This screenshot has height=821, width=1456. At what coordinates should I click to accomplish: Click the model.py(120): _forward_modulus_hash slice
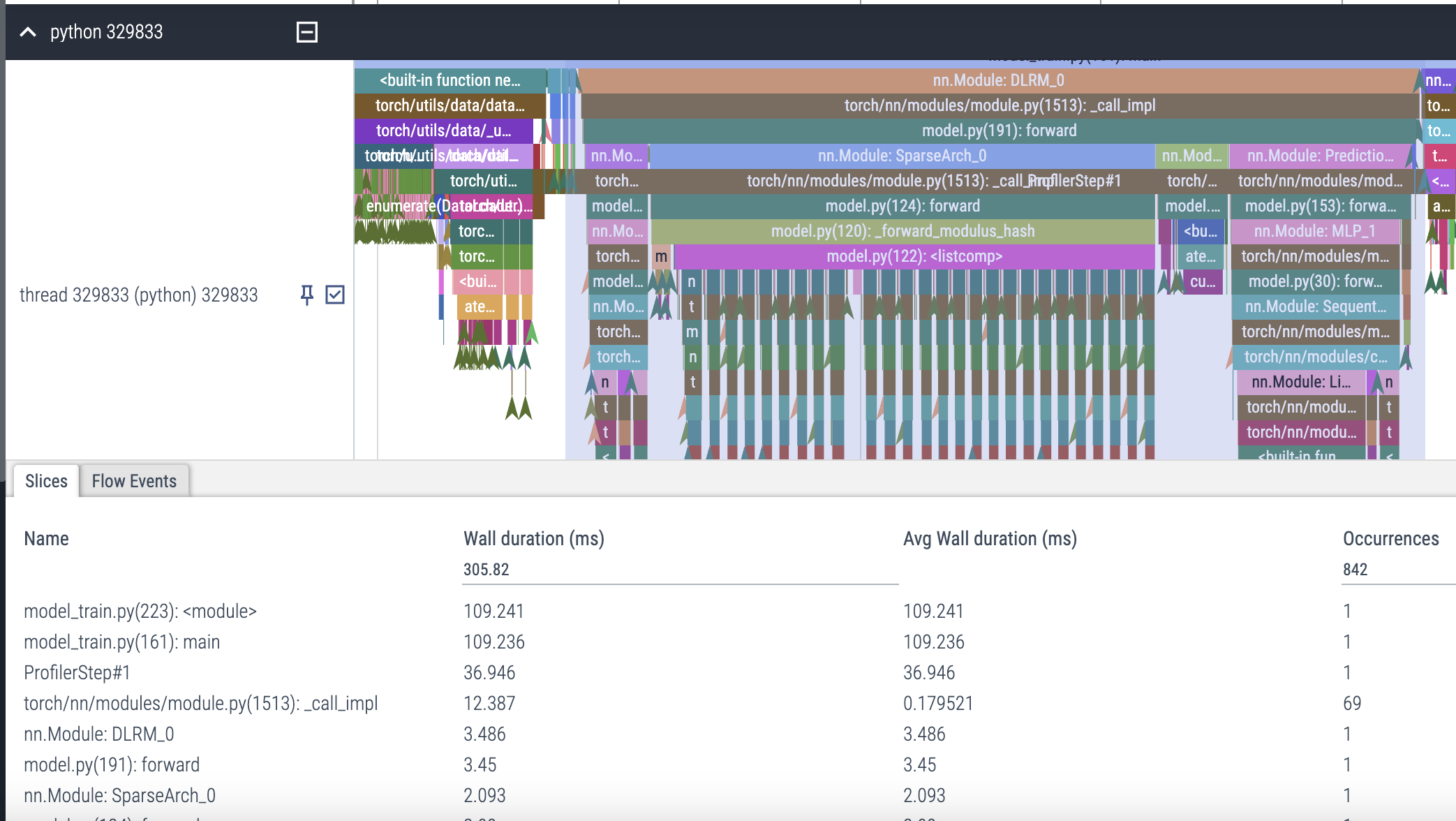(x=902, y=231)
